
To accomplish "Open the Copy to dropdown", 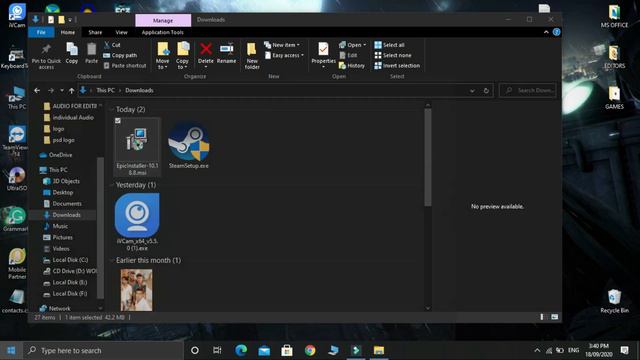I will [182, 56].
